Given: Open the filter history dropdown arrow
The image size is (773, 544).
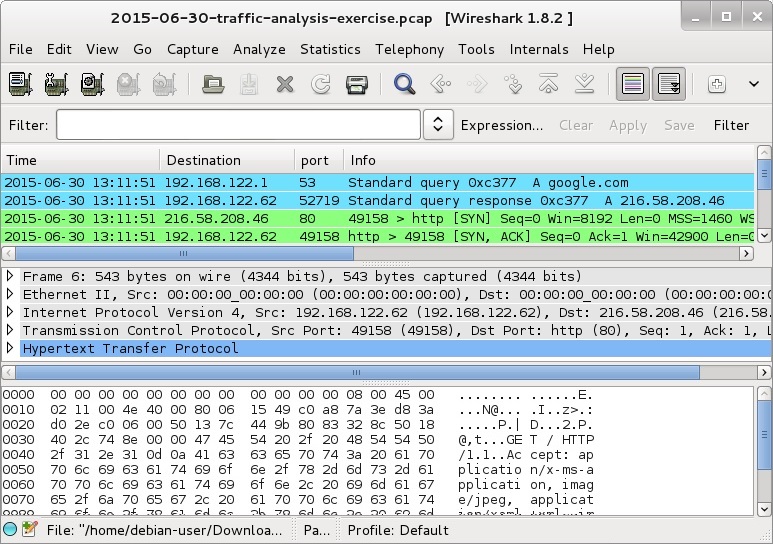Looking at the screenshot, I should click(438, 124).
